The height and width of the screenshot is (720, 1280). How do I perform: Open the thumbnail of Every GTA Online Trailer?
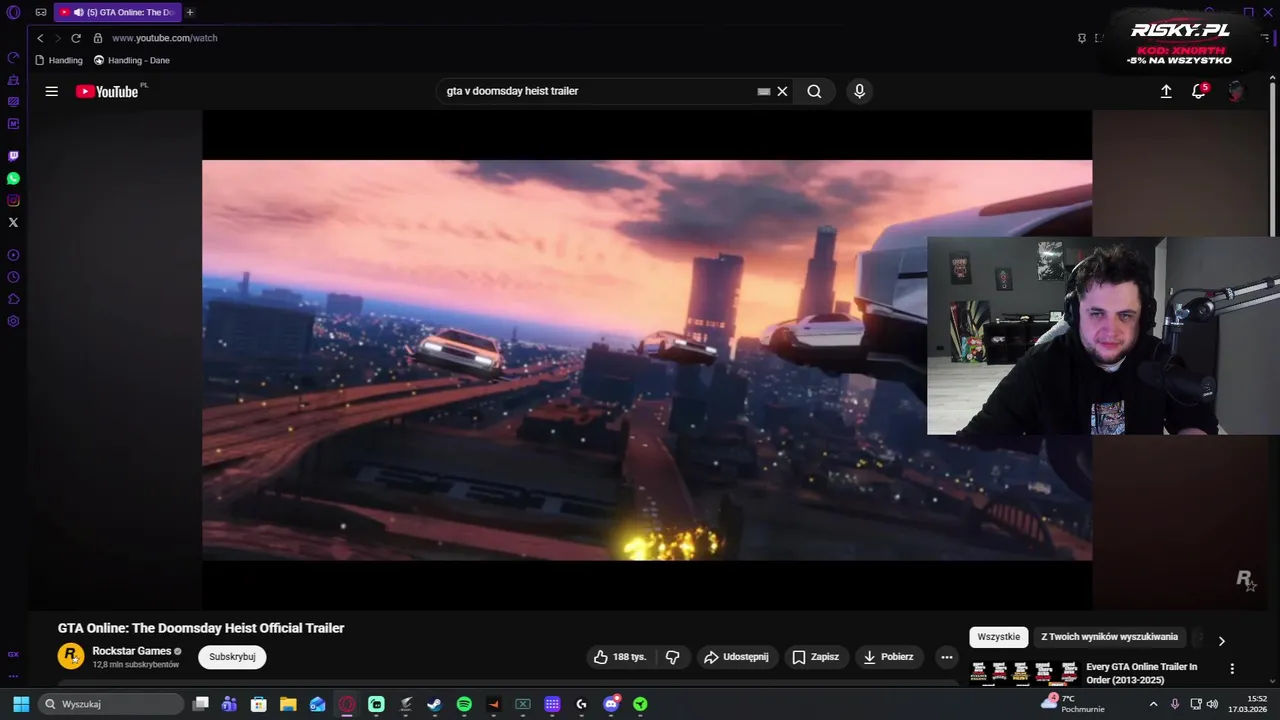click(1024, 673)
